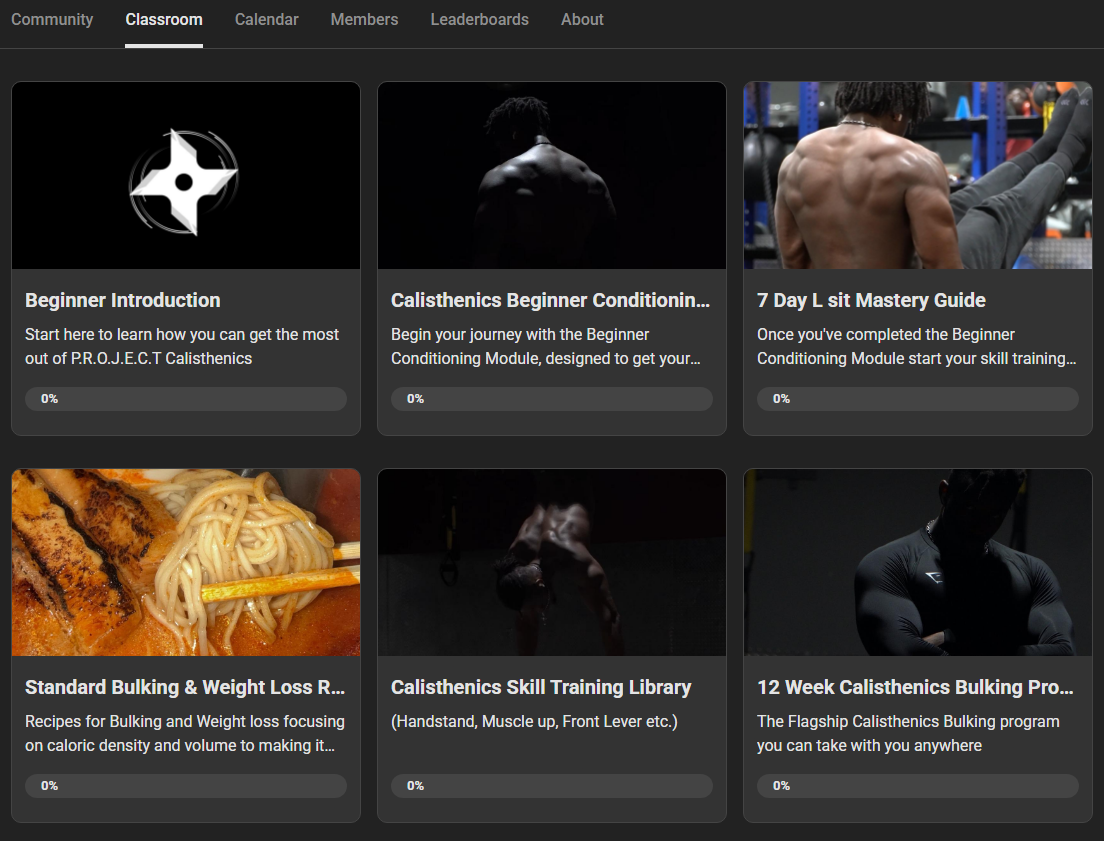Open Standard Bulking & Weight Loss title
This screenshot has width=1104, height=842.
185,687
